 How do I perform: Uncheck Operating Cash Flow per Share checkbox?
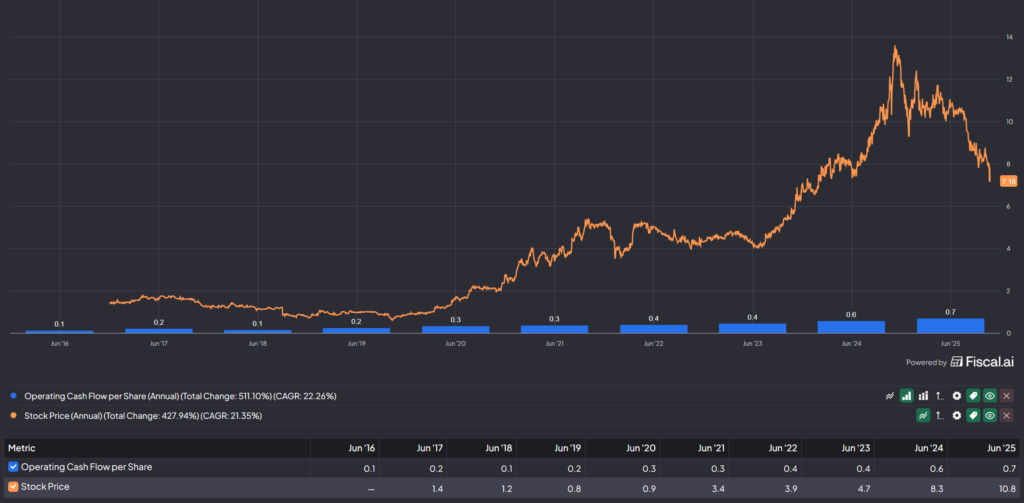[13, 466]
